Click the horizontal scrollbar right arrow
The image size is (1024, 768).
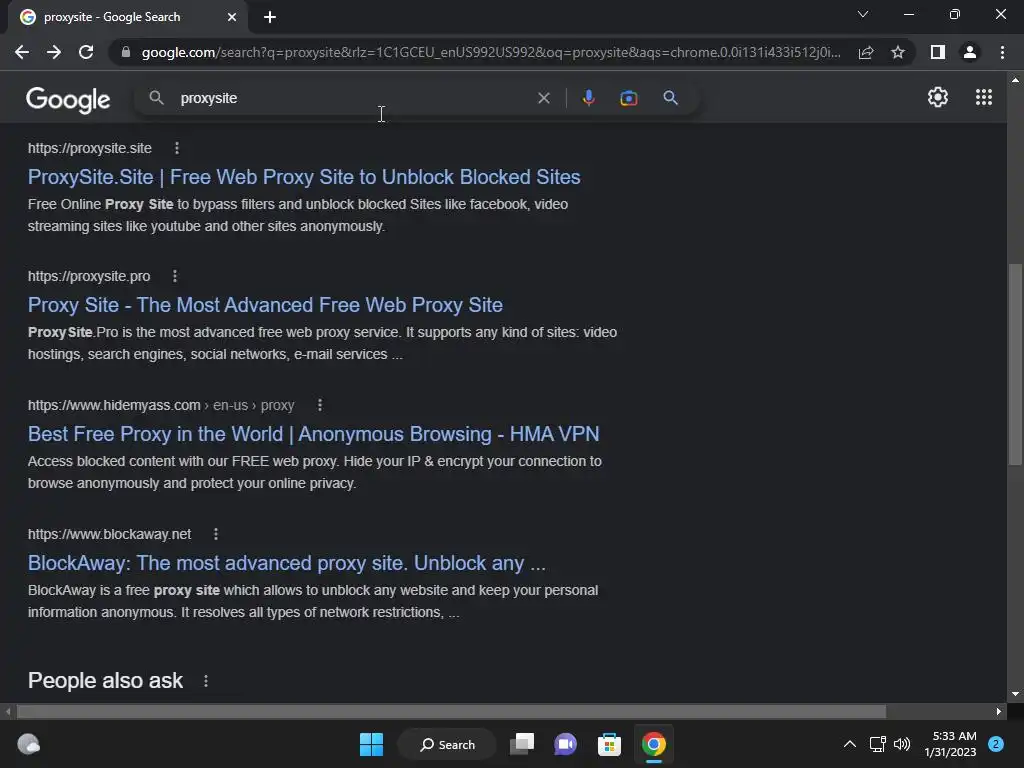pos(999,711)
